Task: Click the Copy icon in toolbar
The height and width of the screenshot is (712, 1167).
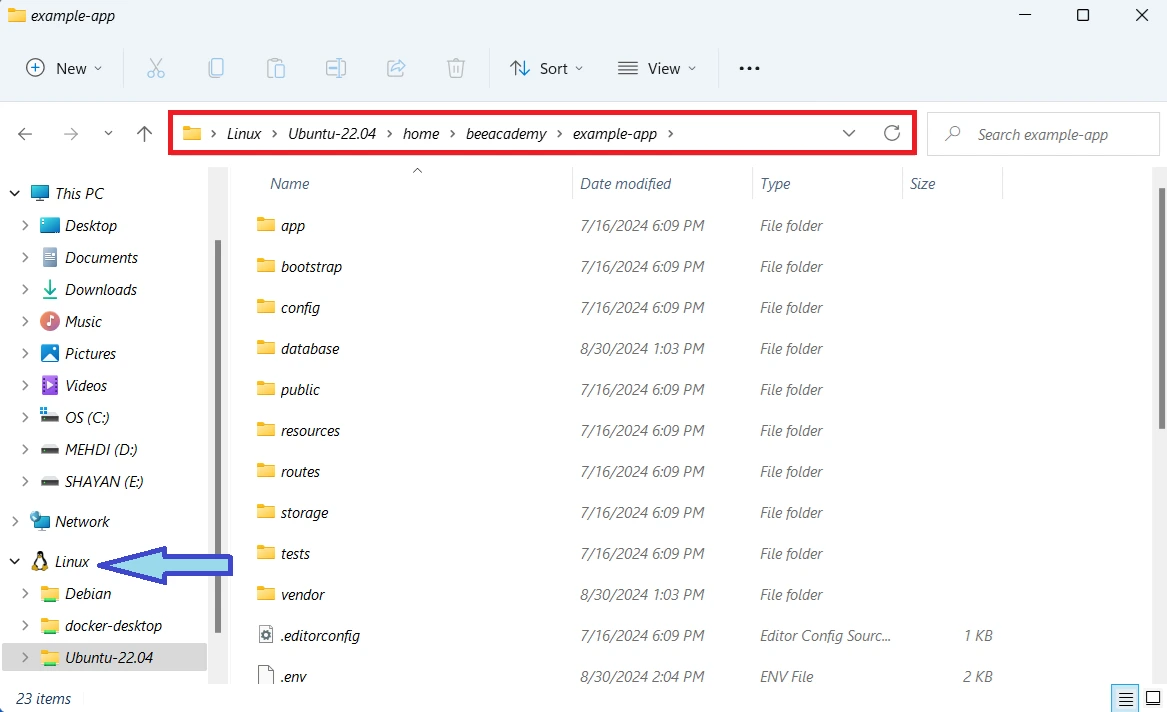Action: tap(216, 68)
